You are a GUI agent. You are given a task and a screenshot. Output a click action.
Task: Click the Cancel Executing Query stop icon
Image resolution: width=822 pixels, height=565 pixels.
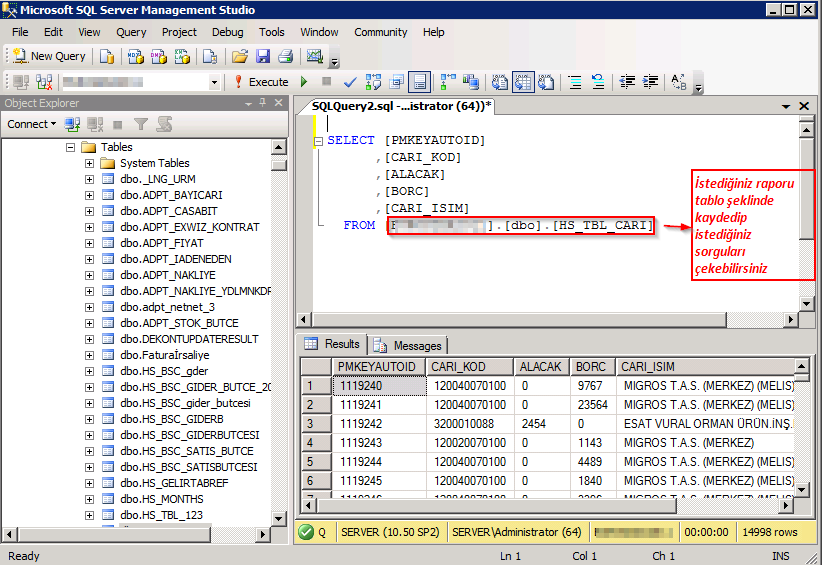tap(326, 82)
